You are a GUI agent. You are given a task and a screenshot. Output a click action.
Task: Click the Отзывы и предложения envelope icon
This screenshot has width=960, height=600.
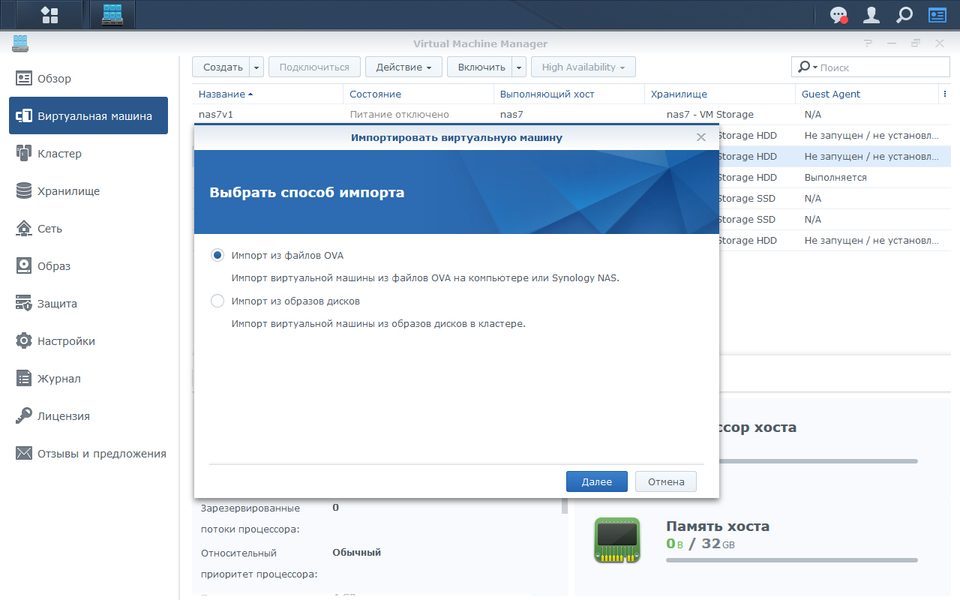24,453
